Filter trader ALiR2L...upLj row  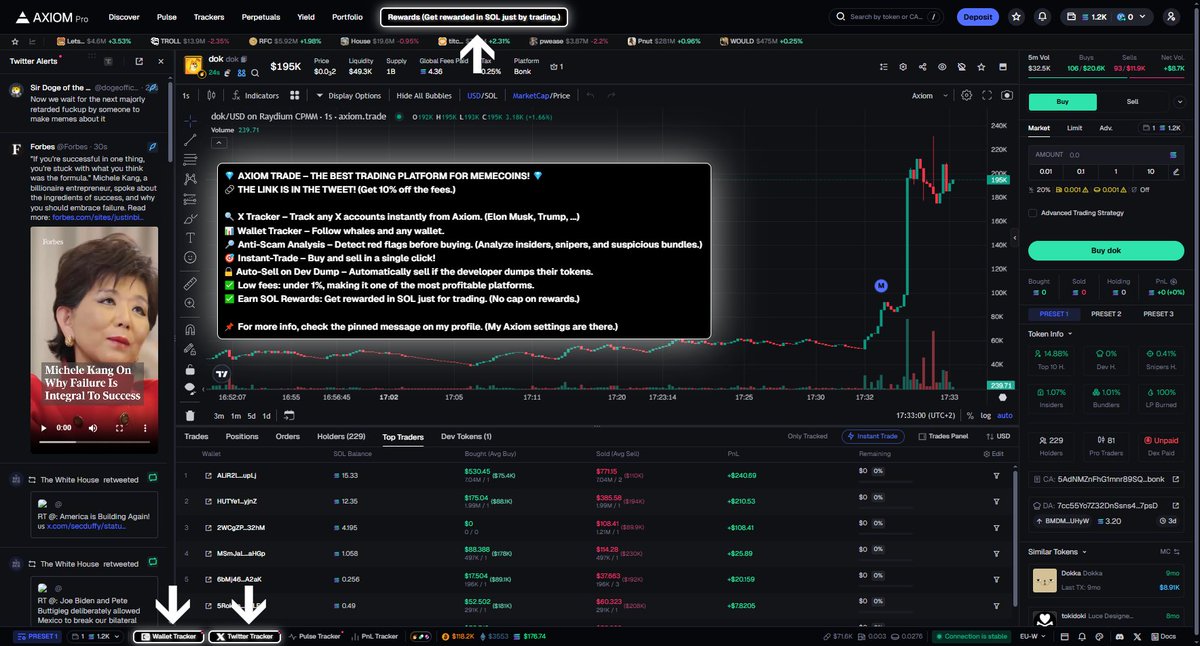coord(996,475)
